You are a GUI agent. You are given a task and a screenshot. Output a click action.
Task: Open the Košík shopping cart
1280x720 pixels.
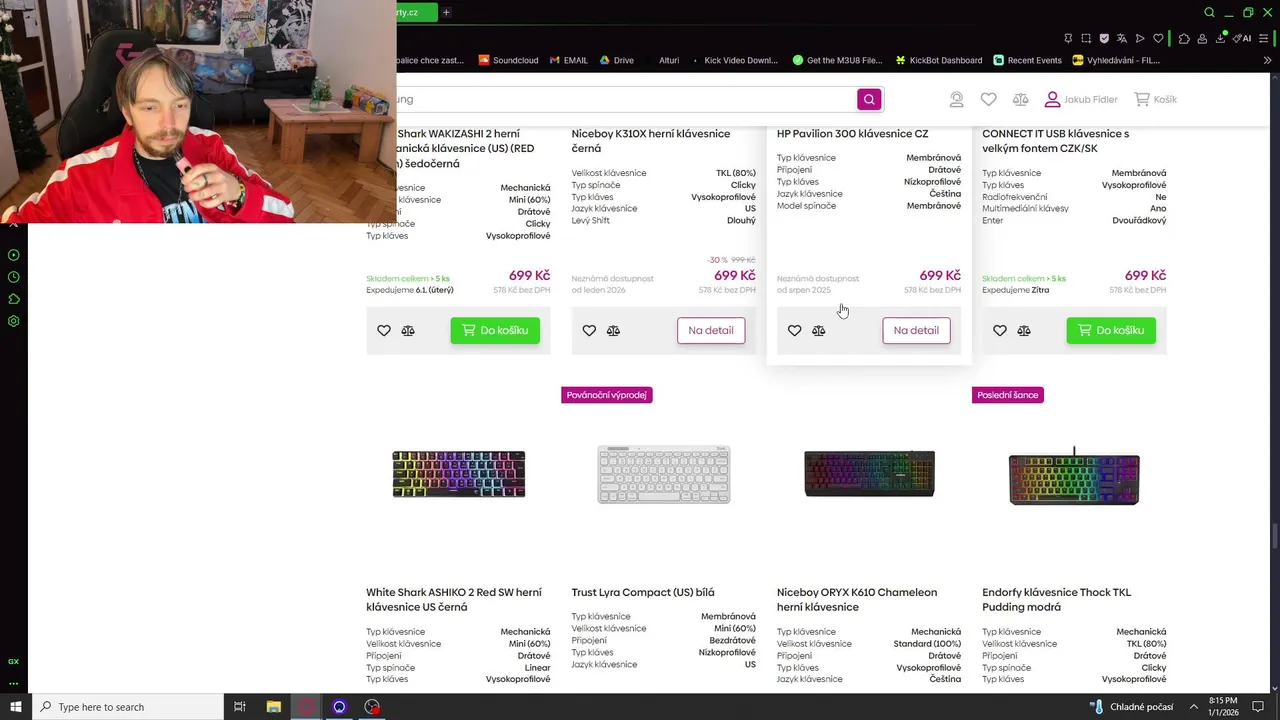tap(1155, 99)
